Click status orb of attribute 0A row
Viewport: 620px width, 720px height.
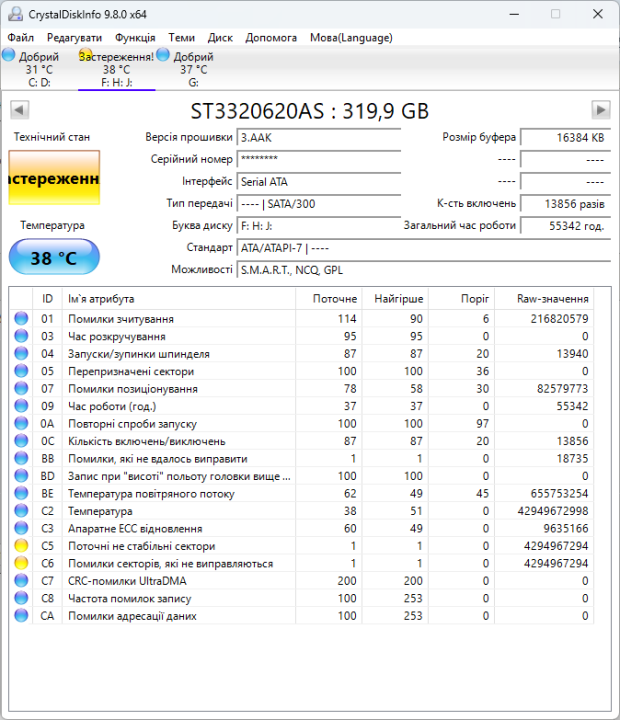[21, 423]
